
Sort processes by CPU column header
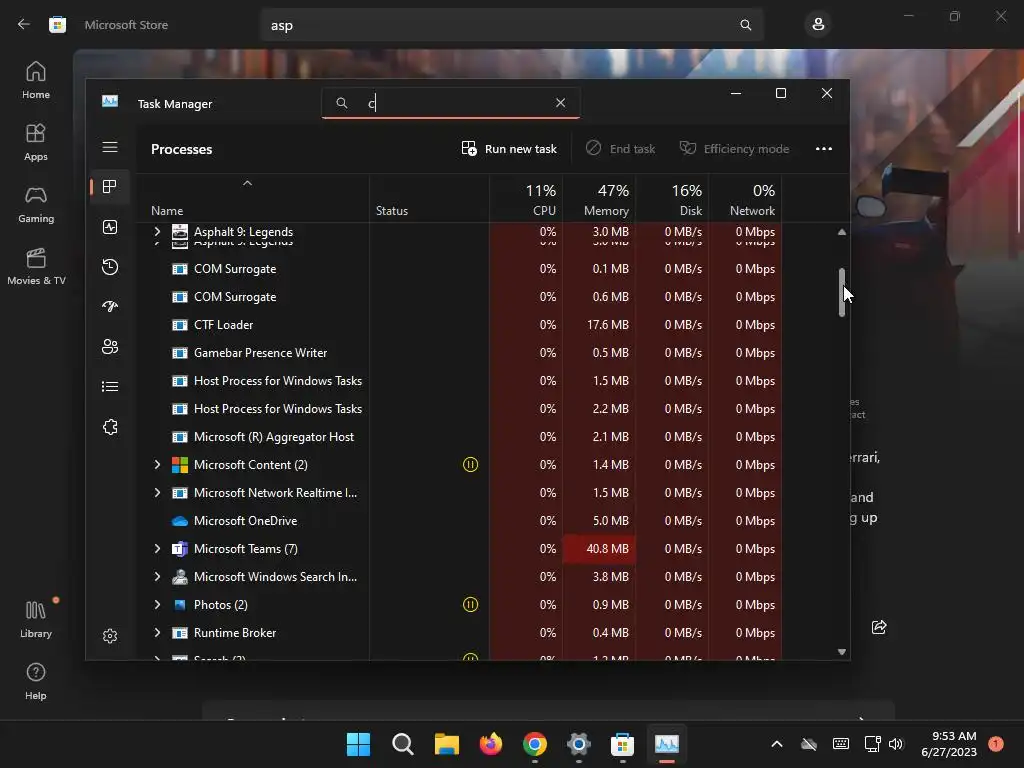click(x=526, y=200)
